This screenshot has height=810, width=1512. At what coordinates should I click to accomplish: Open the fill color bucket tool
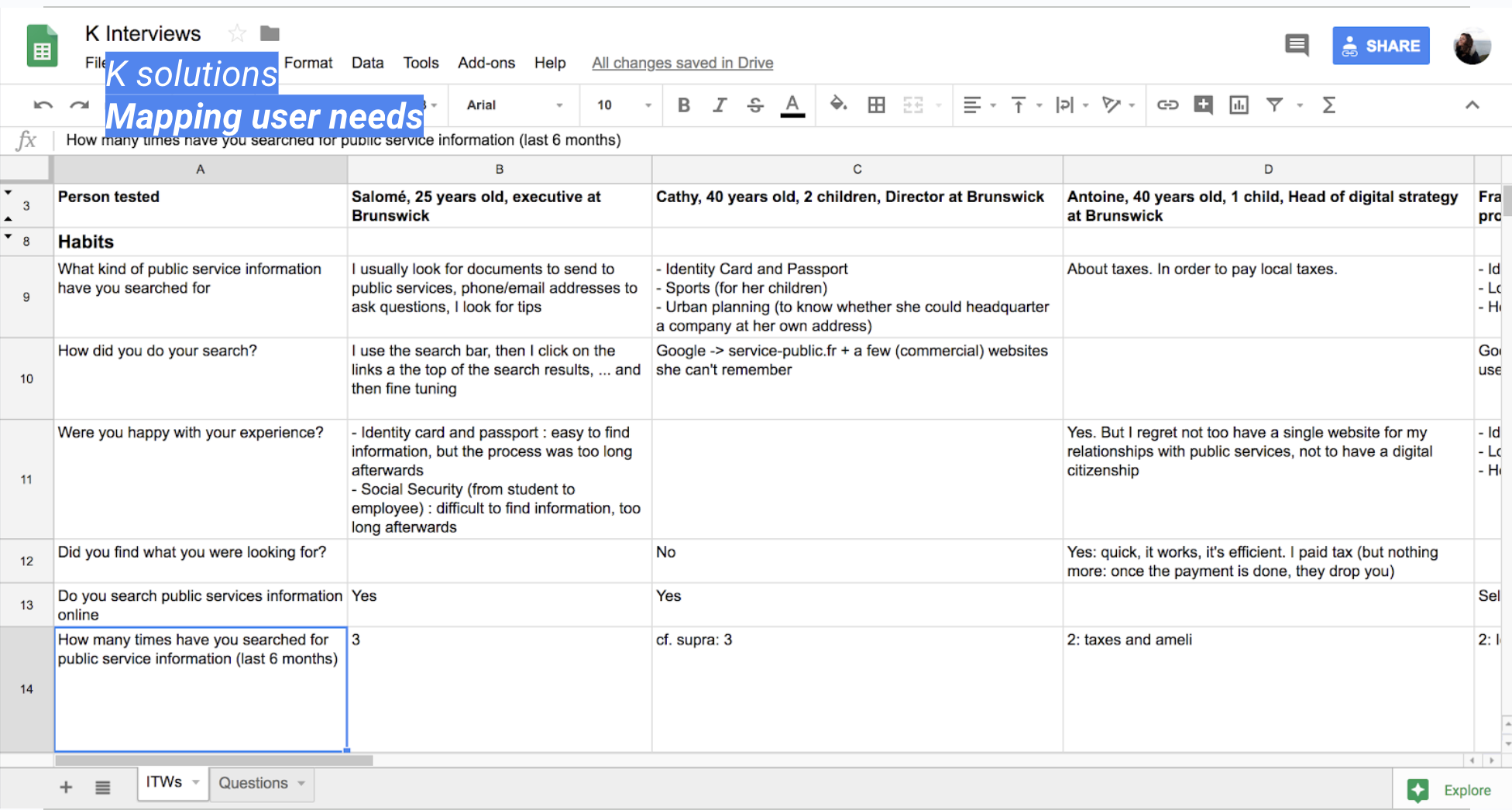(x=837, y=105)
